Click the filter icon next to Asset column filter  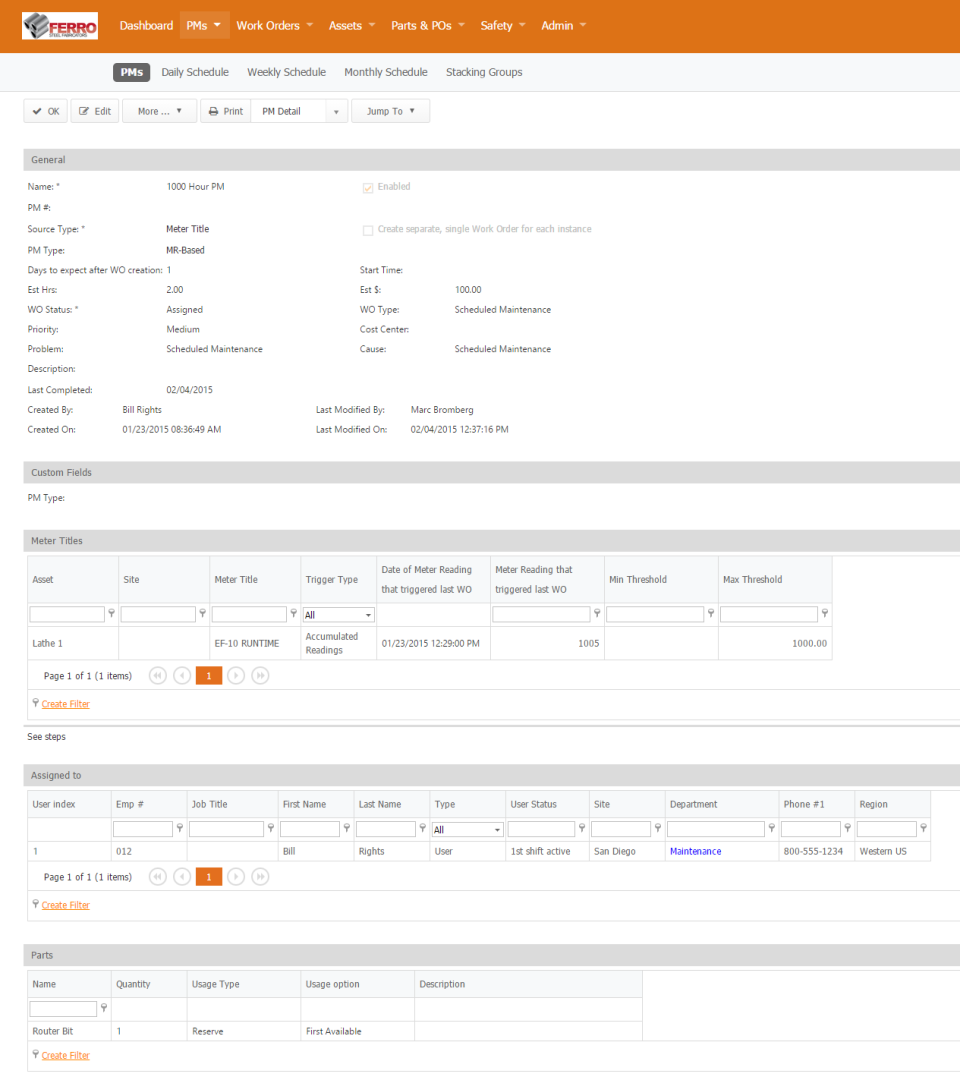112,613
